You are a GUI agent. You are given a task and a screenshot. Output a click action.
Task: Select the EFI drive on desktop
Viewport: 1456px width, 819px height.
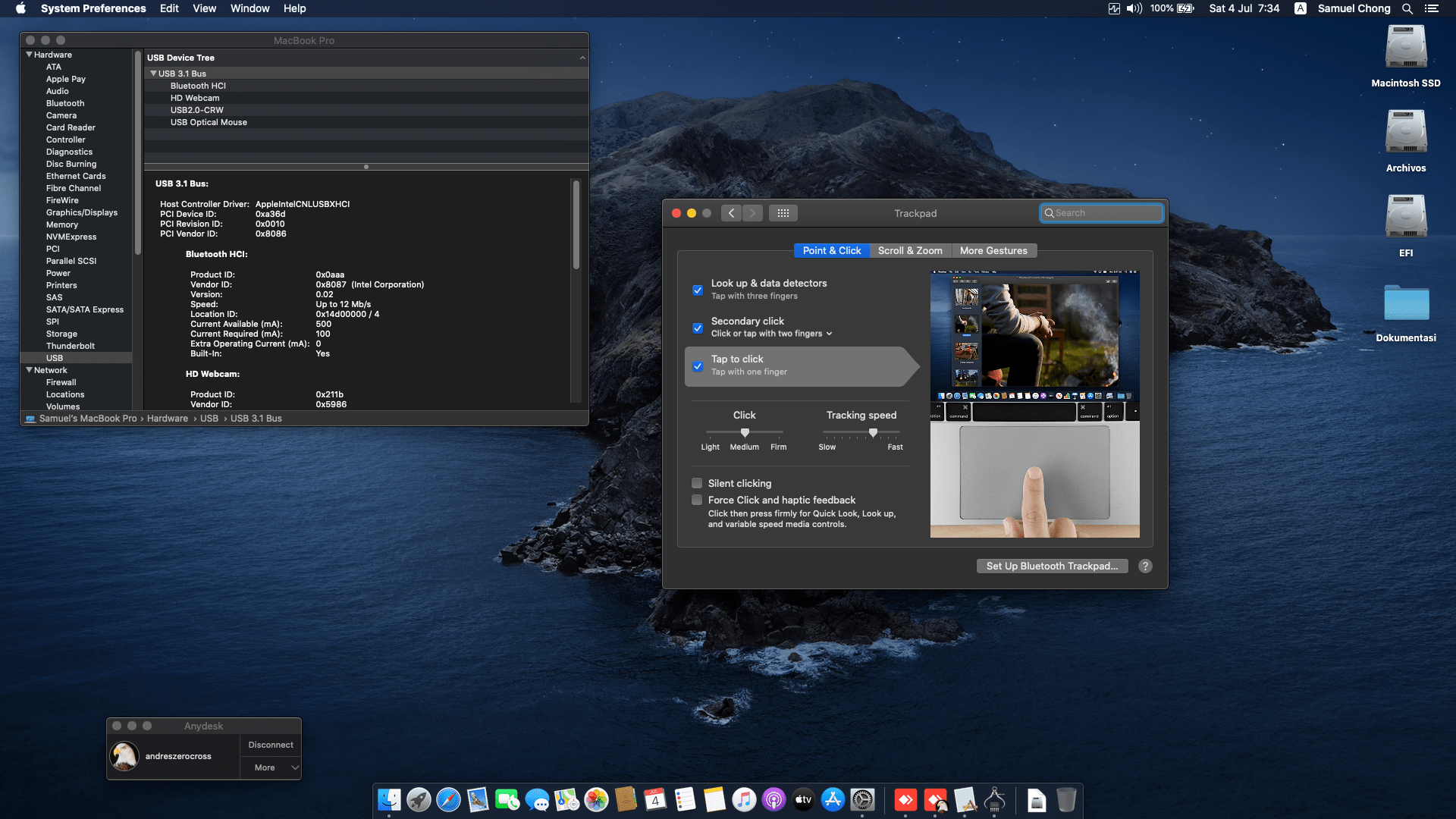click(1406, 226)
